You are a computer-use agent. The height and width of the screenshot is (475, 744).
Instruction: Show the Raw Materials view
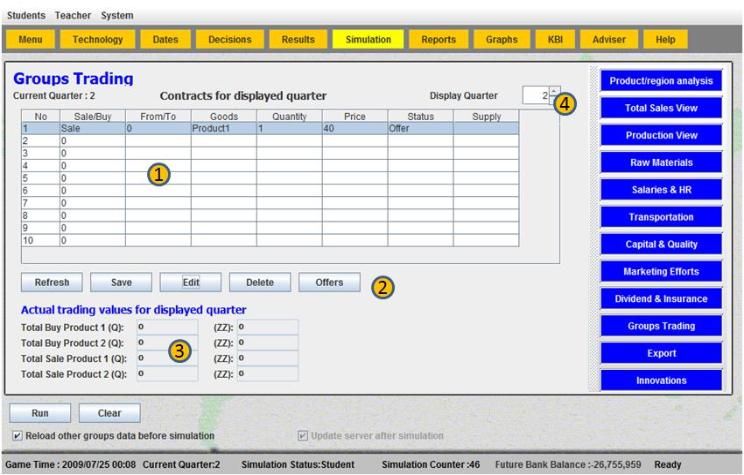point(661,162)
